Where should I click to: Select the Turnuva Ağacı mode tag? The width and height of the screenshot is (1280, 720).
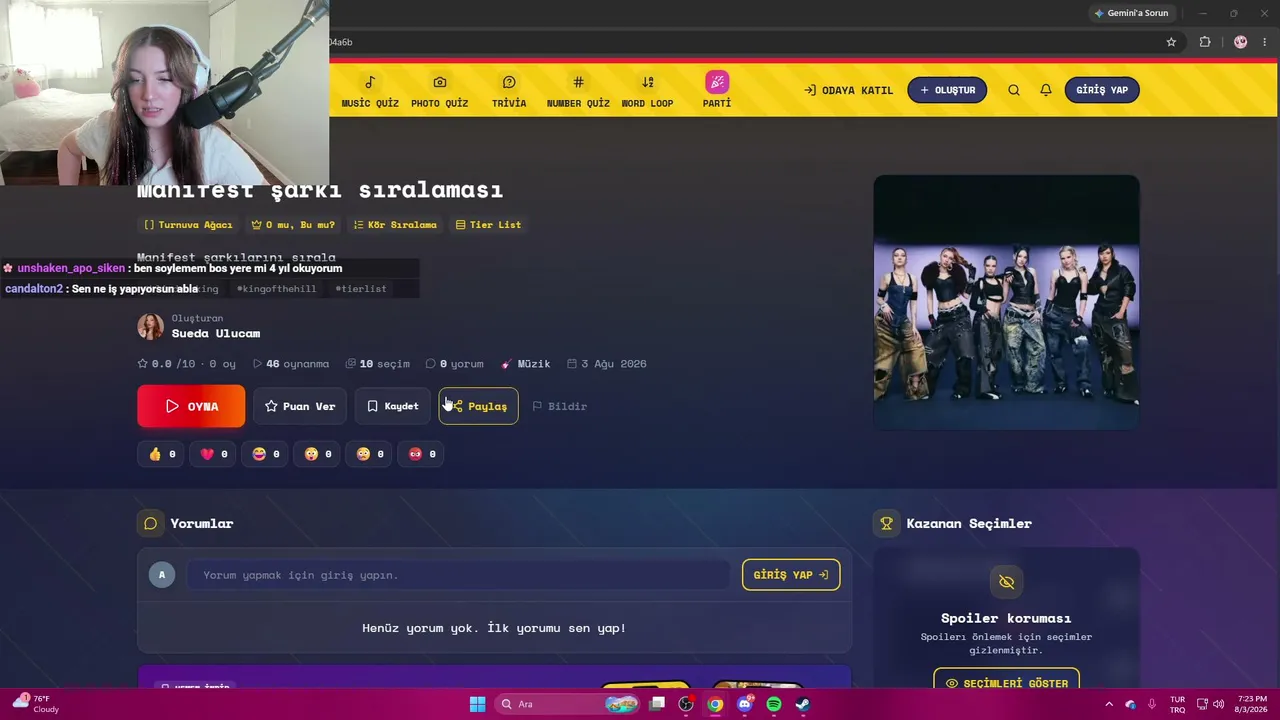(x=188, y=225)
